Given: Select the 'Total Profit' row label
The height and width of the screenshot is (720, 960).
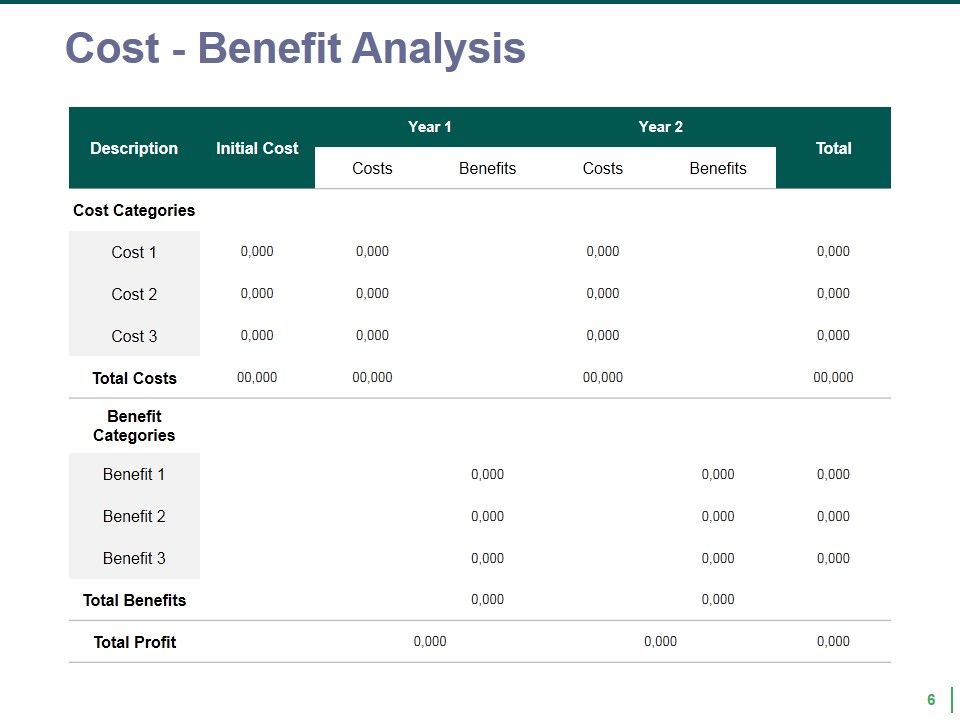Looking at the screenshot, I should (134, 642).
